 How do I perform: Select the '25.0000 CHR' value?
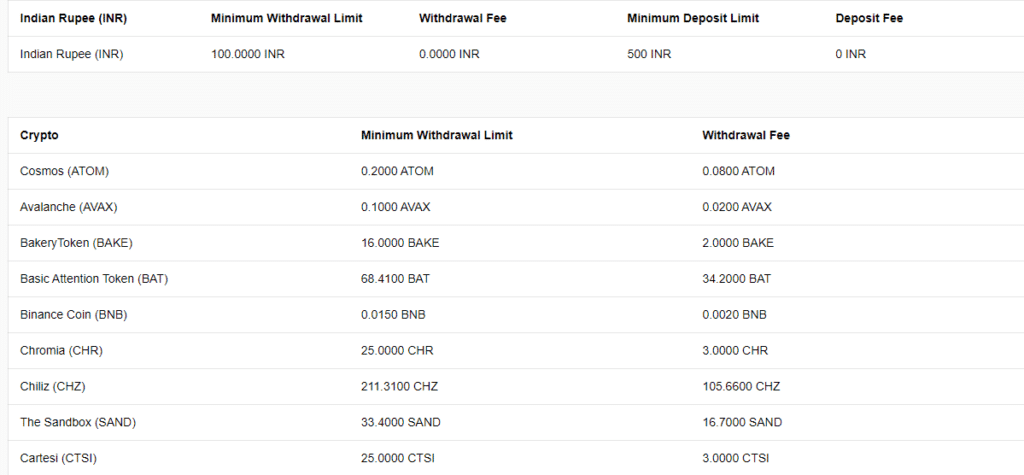pyautogui.click(x=397, y=351)
